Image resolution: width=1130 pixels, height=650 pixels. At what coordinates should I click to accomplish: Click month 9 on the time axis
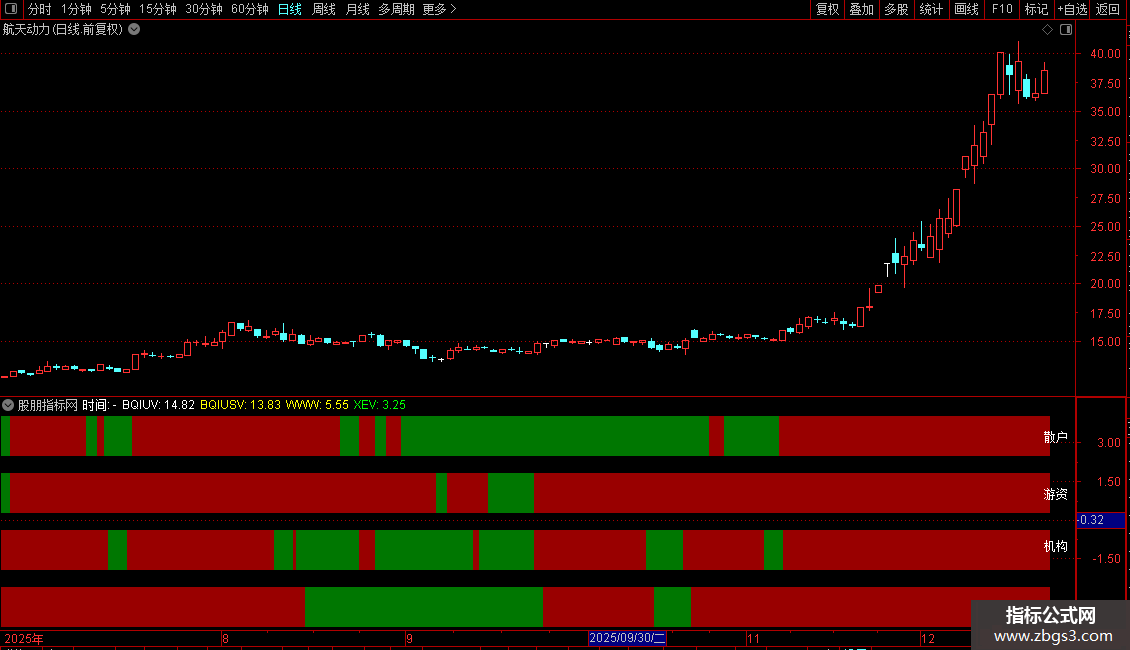(x=409, y=638)
